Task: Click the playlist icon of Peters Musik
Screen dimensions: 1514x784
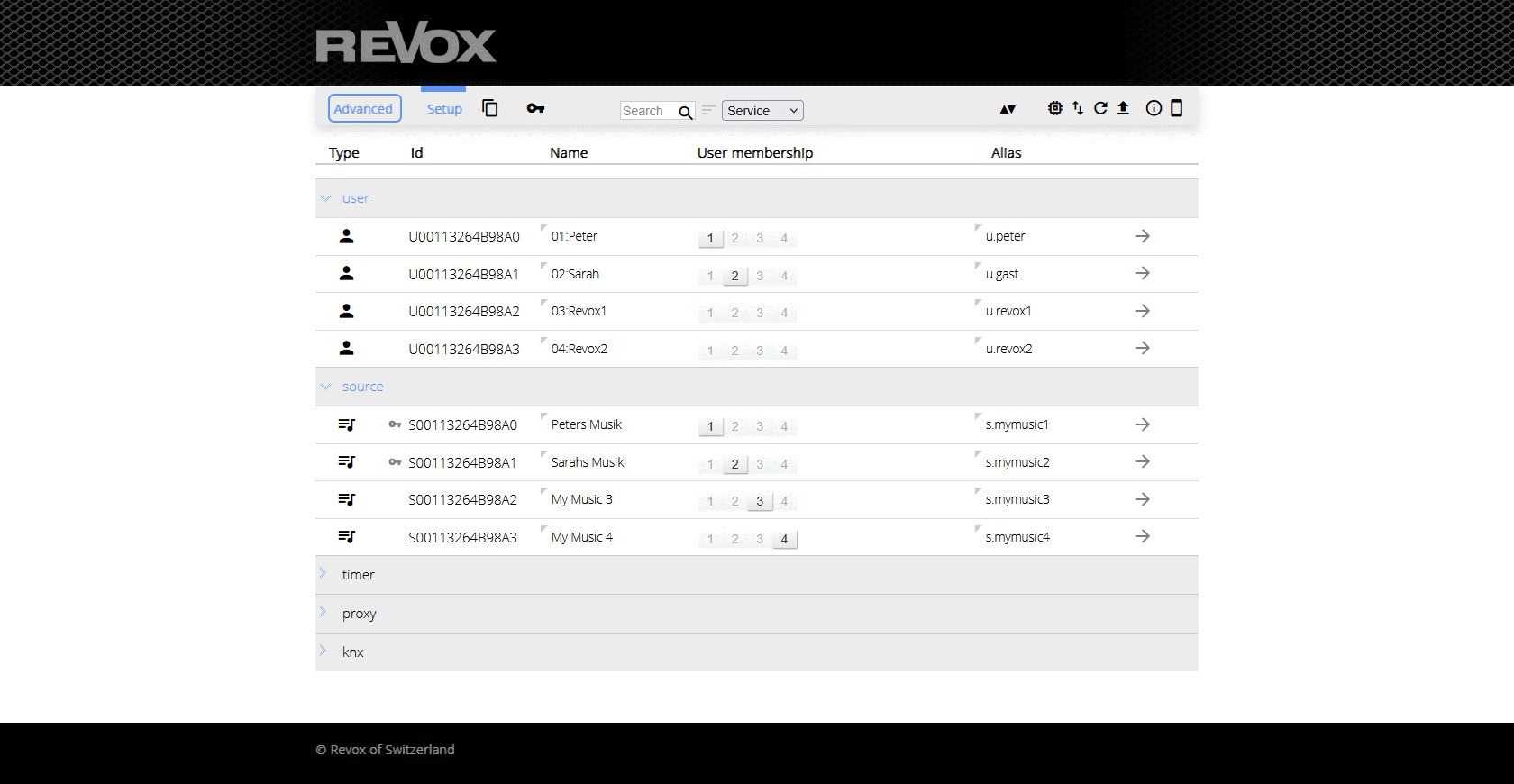Action: tap(346, 424)
